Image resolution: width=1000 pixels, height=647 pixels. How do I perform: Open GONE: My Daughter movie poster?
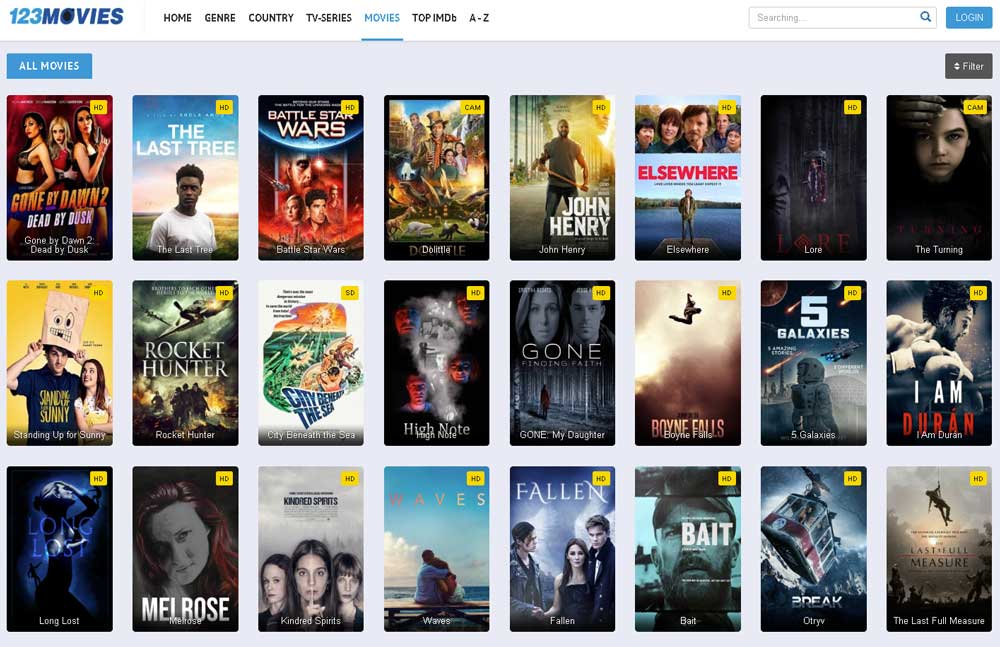tap(562, 362)
